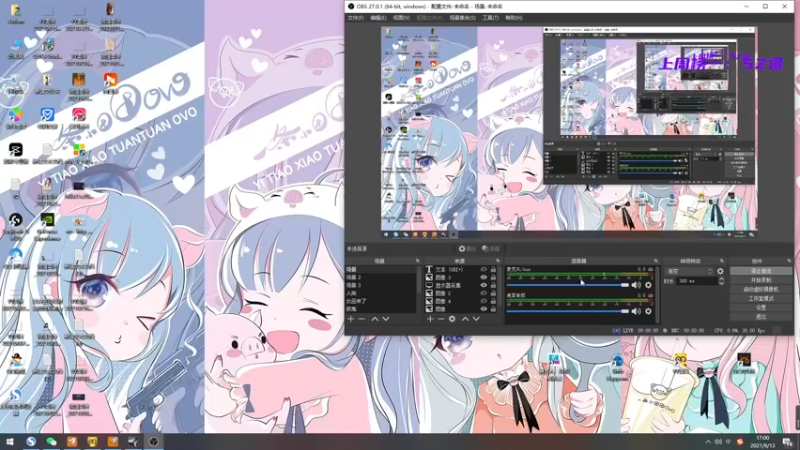Click the system tray volume icon
Image resolution: width=800 pixels, height=450 pixels.
point(718,442)
